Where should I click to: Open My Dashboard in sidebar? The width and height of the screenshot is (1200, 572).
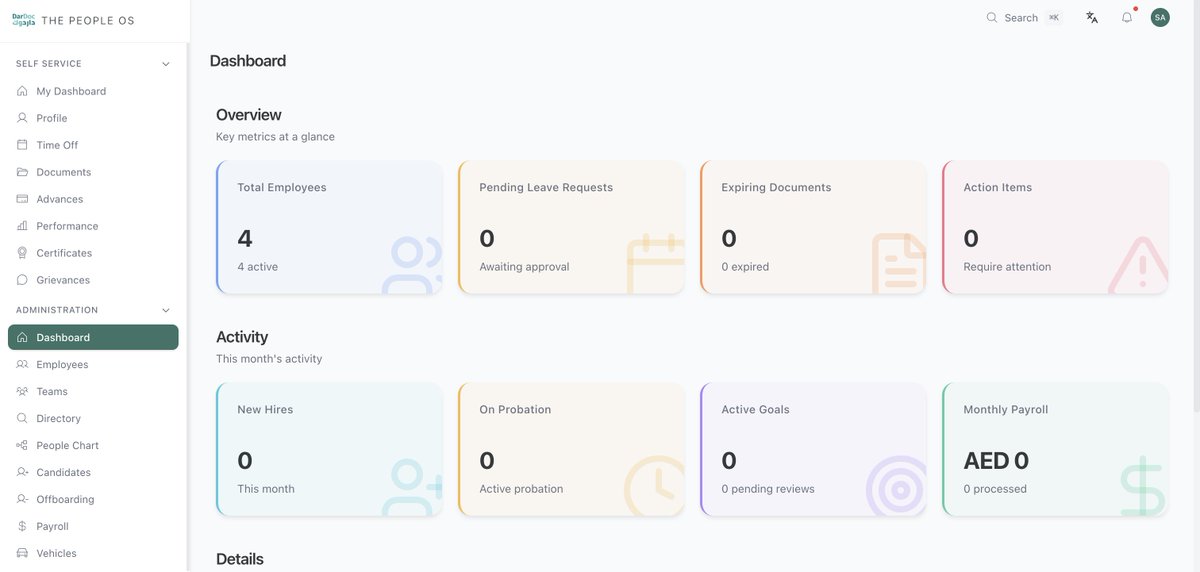point(93,91)
